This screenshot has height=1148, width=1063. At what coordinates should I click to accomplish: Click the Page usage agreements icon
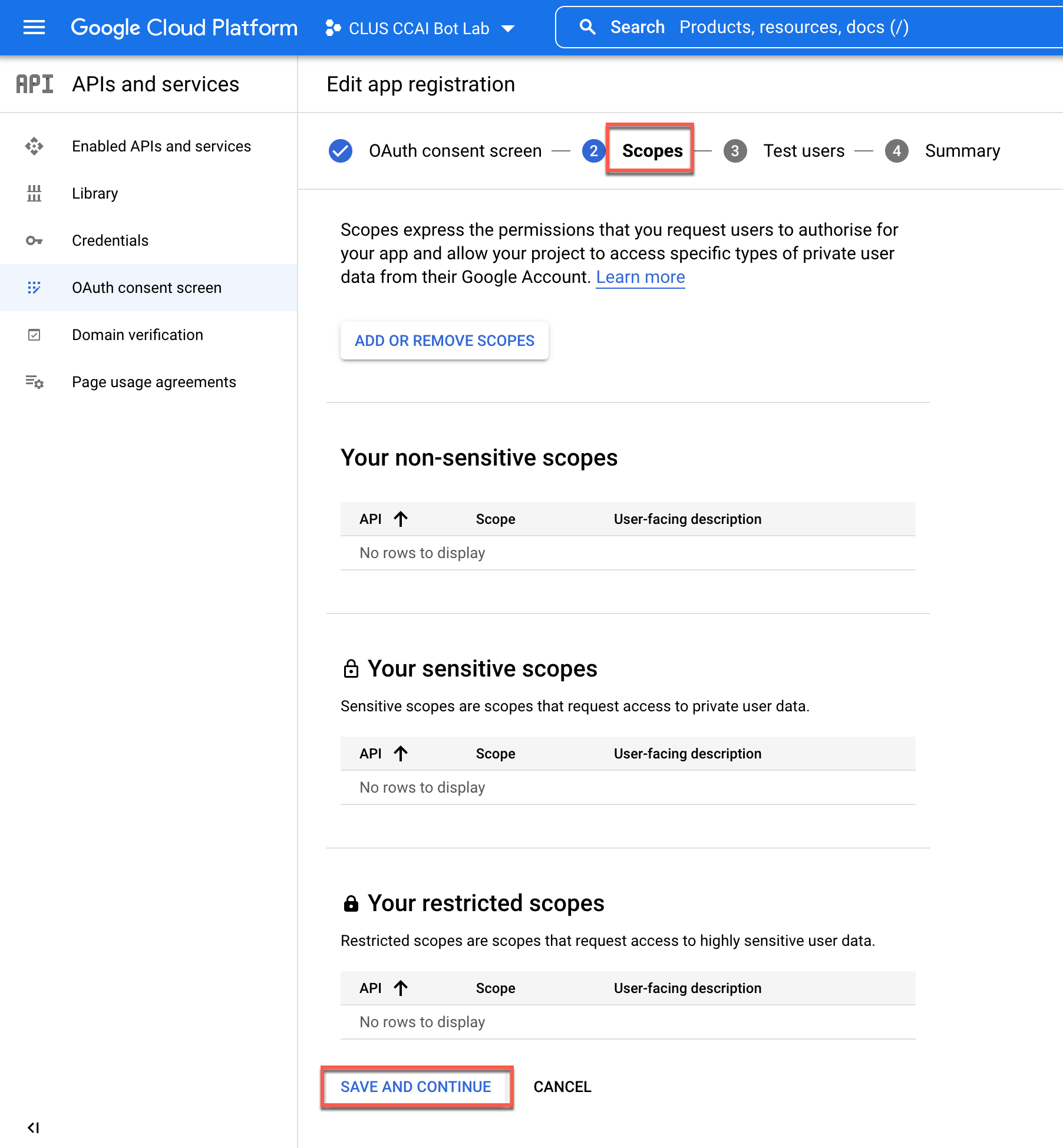(34, 382)
